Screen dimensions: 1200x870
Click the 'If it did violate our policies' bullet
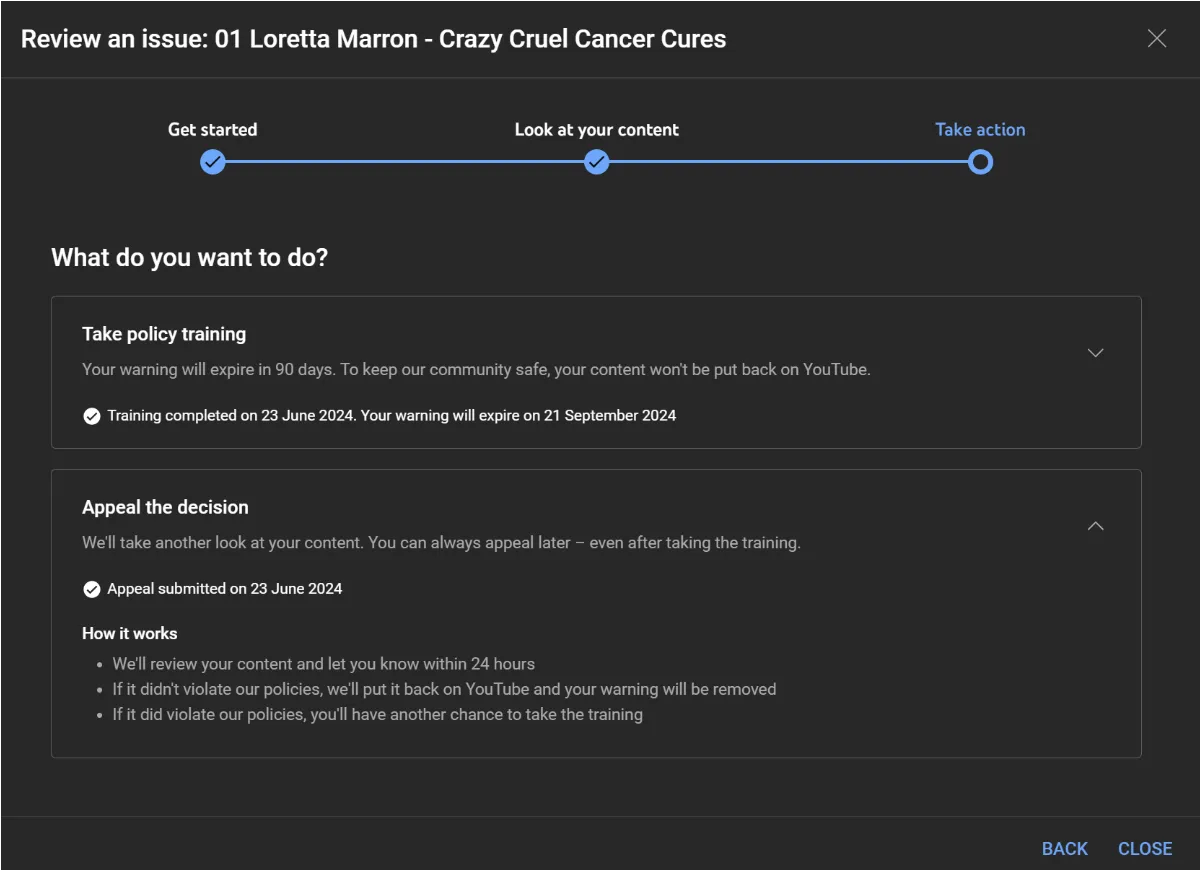(378, 715)
